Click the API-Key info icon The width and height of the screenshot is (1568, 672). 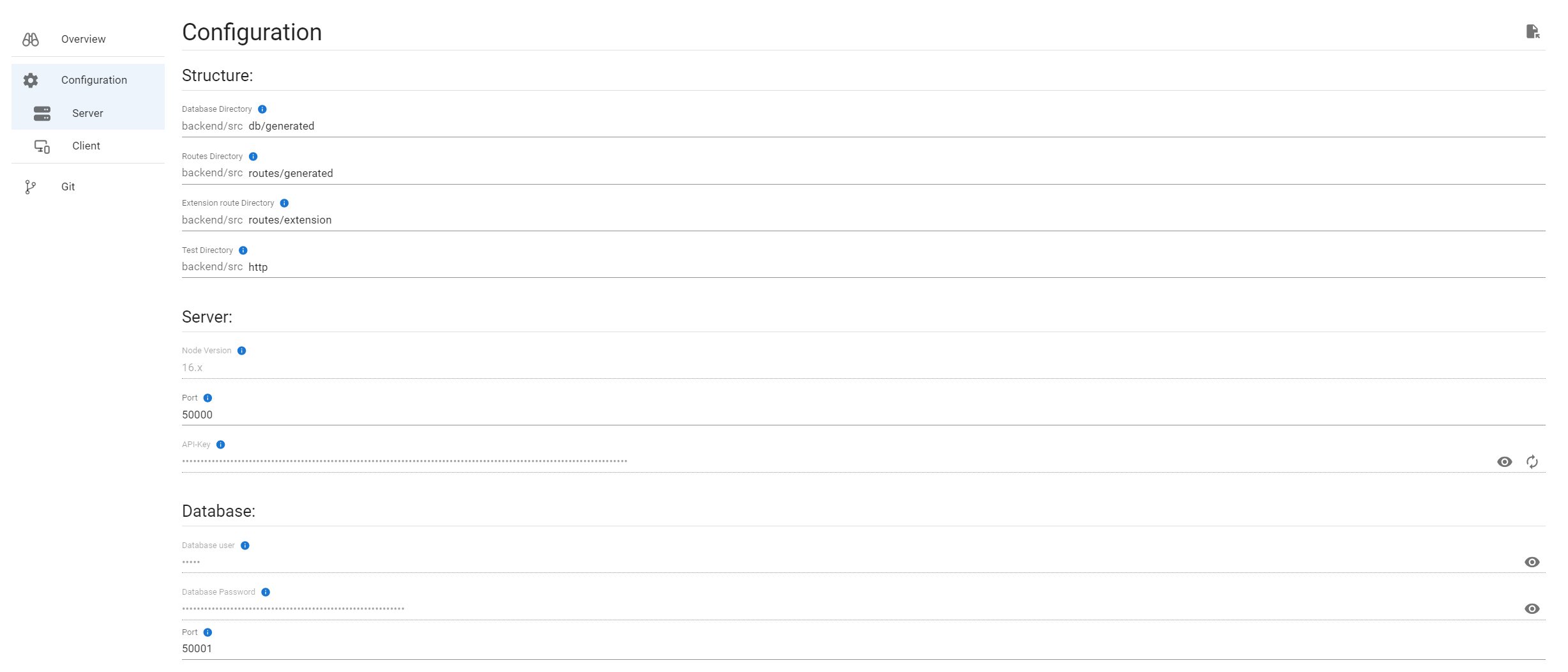coord(221,445)
